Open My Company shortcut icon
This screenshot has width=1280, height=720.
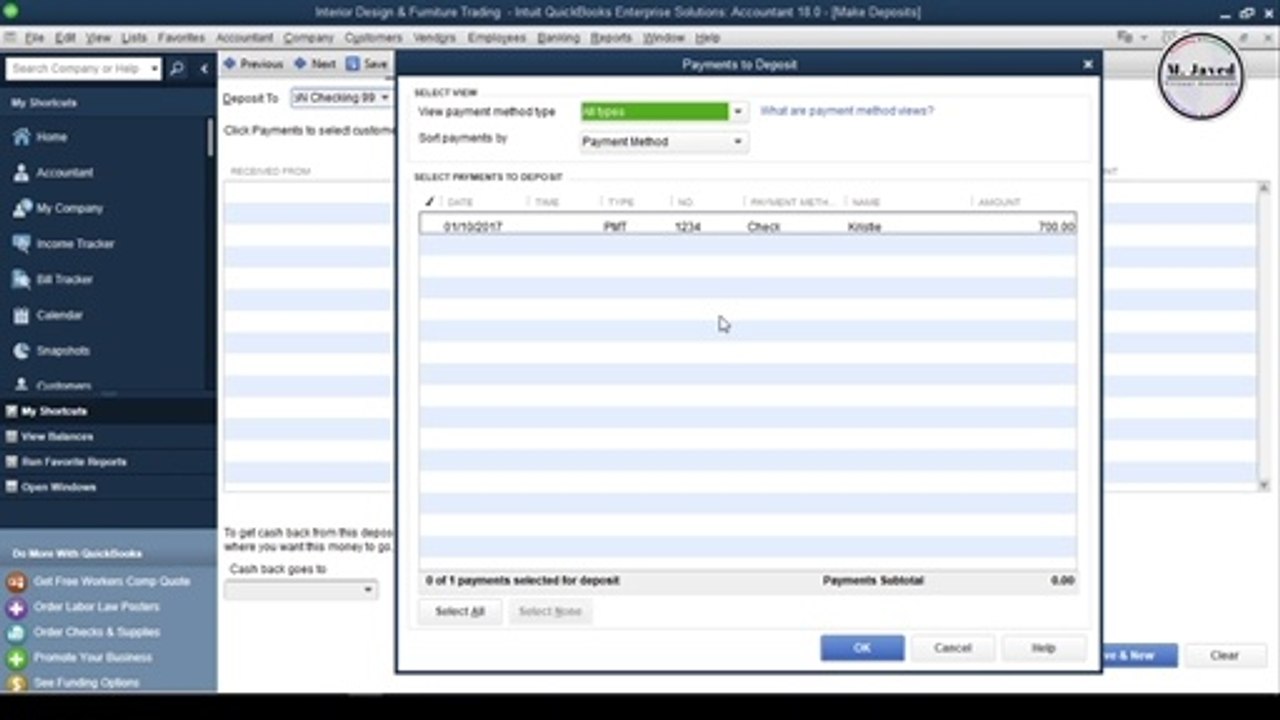[x=21, y=208]
